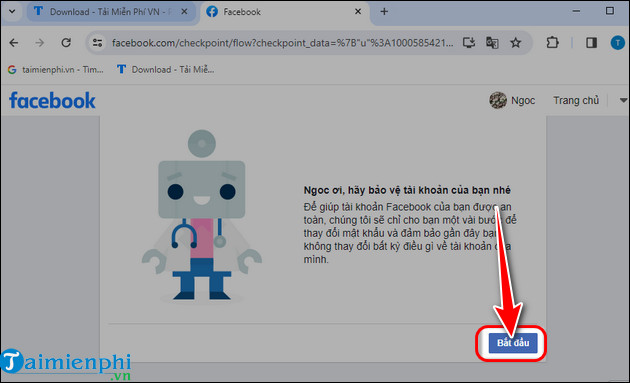This screenshot has height=383, width=630.
Task: Click the blue Bắt đầu button
Action: [513, 343]
